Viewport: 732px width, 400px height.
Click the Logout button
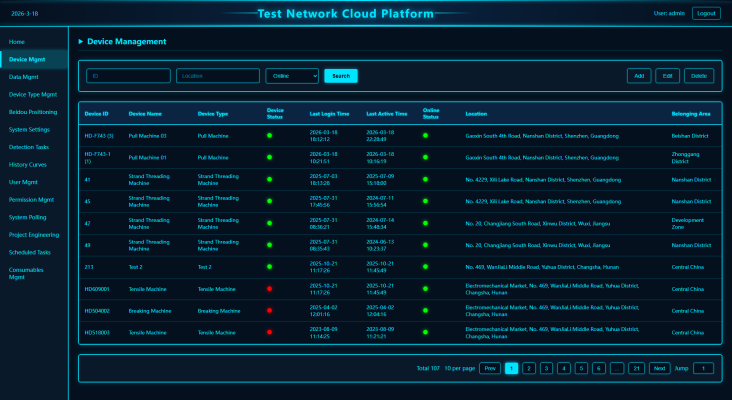click(x=706, y=14)
